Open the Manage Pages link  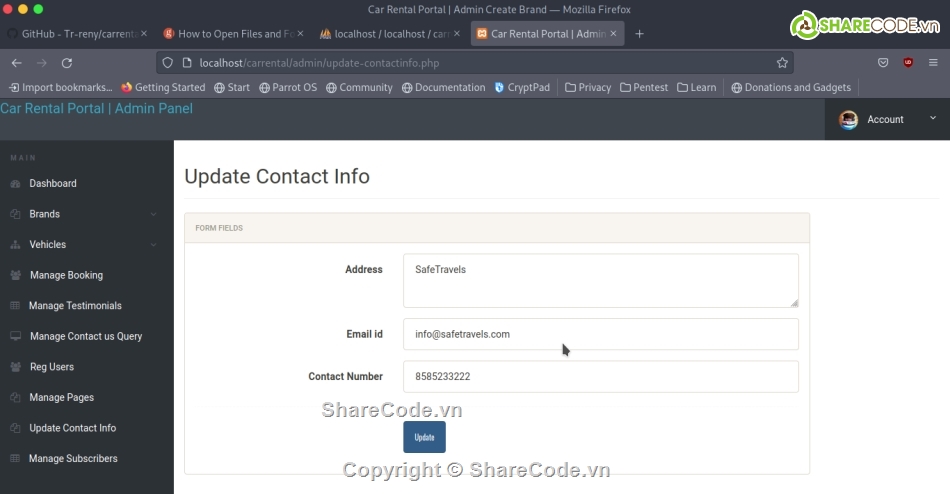(61, 398)
